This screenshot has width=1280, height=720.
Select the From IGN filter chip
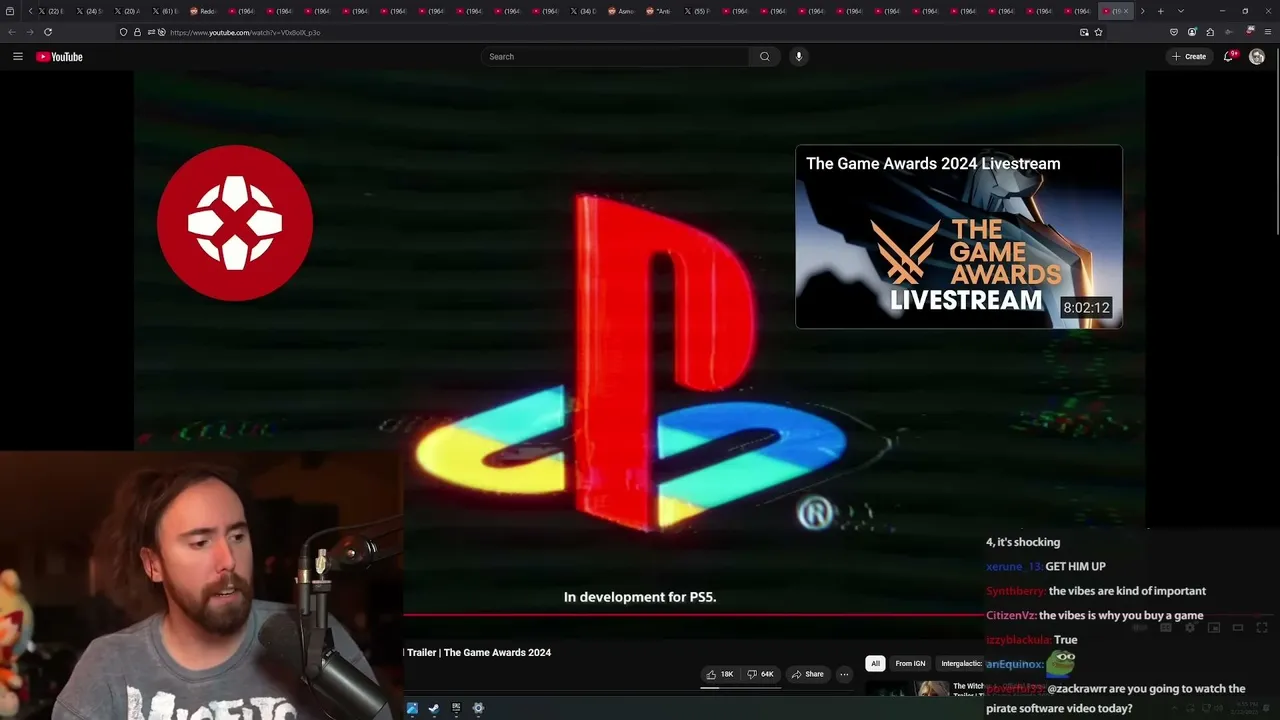[x=910, y=663]
